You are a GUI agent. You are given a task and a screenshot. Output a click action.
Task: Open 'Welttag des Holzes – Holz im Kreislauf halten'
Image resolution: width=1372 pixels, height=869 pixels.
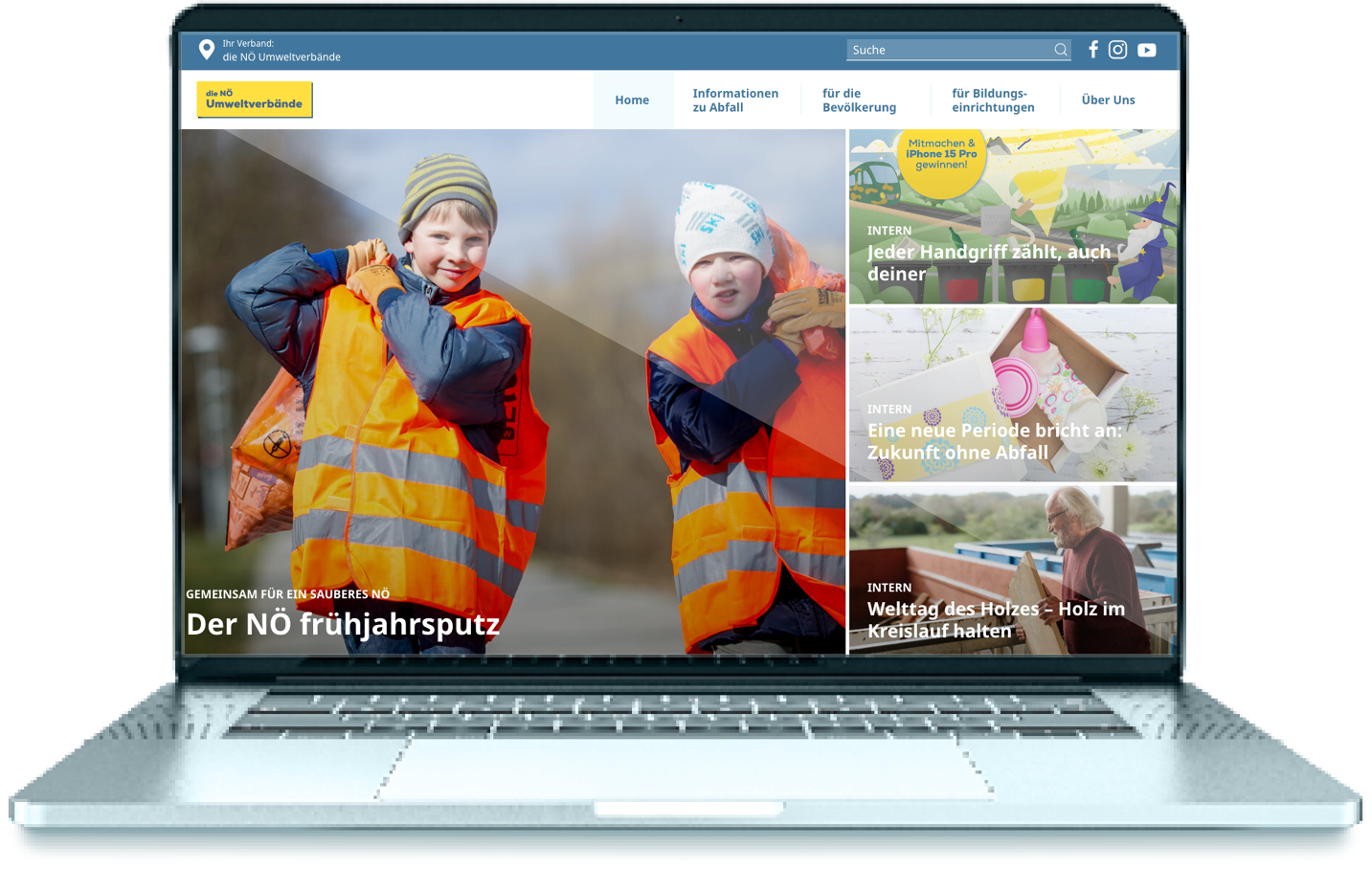pos(996,618)
